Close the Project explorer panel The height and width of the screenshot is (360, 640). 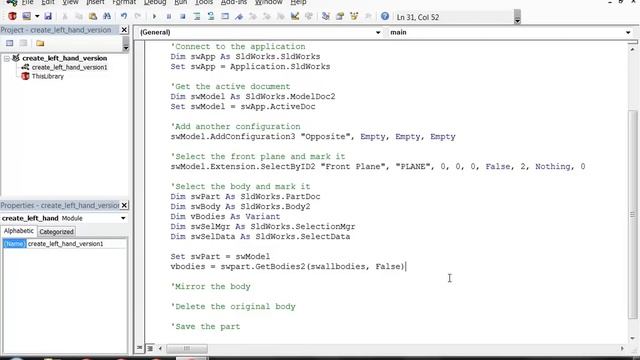coord(124,30)
